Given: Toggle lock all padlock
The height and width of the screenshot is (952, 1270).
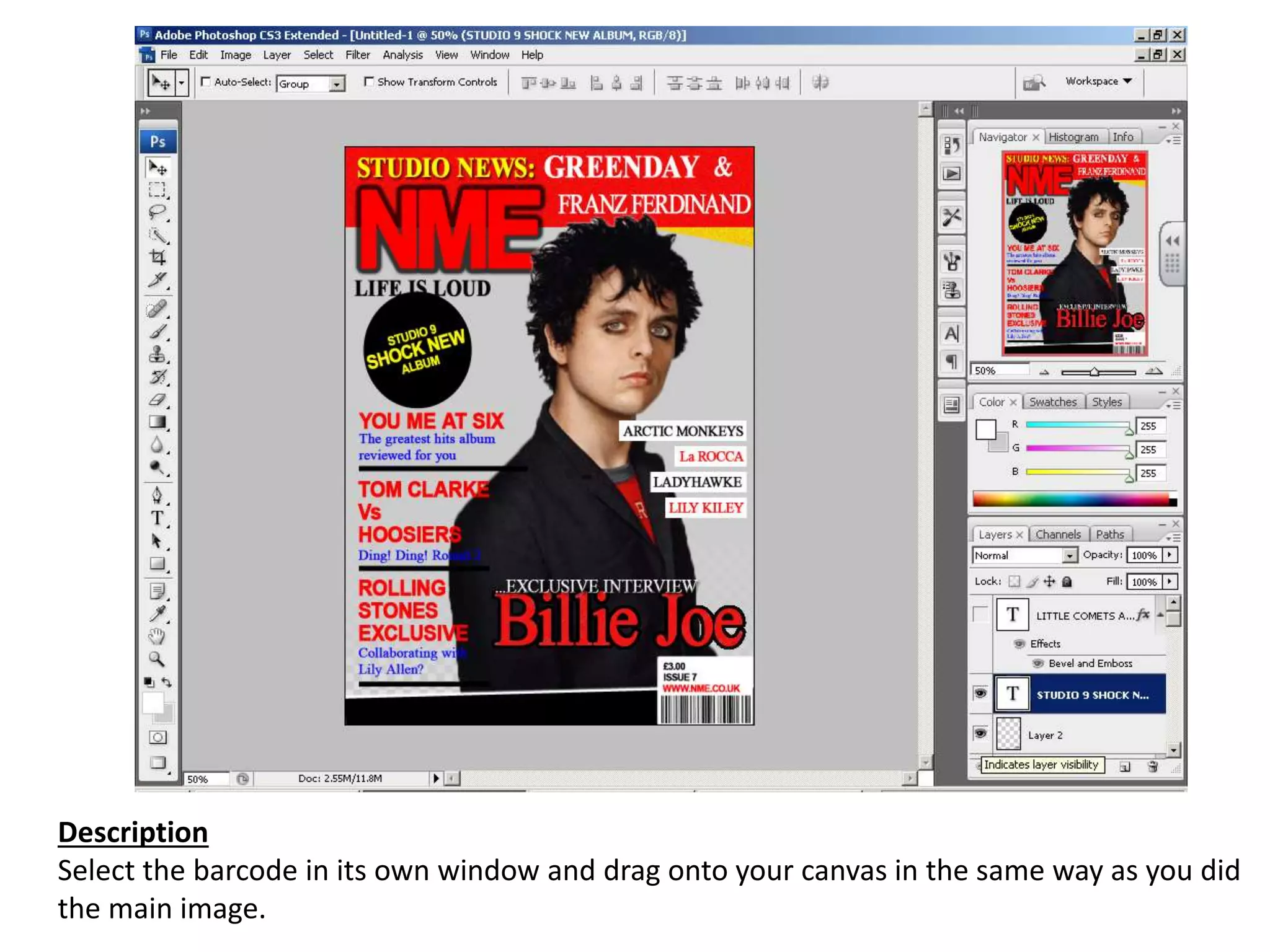Looking at the screenshot, I should pos(1067,581).
